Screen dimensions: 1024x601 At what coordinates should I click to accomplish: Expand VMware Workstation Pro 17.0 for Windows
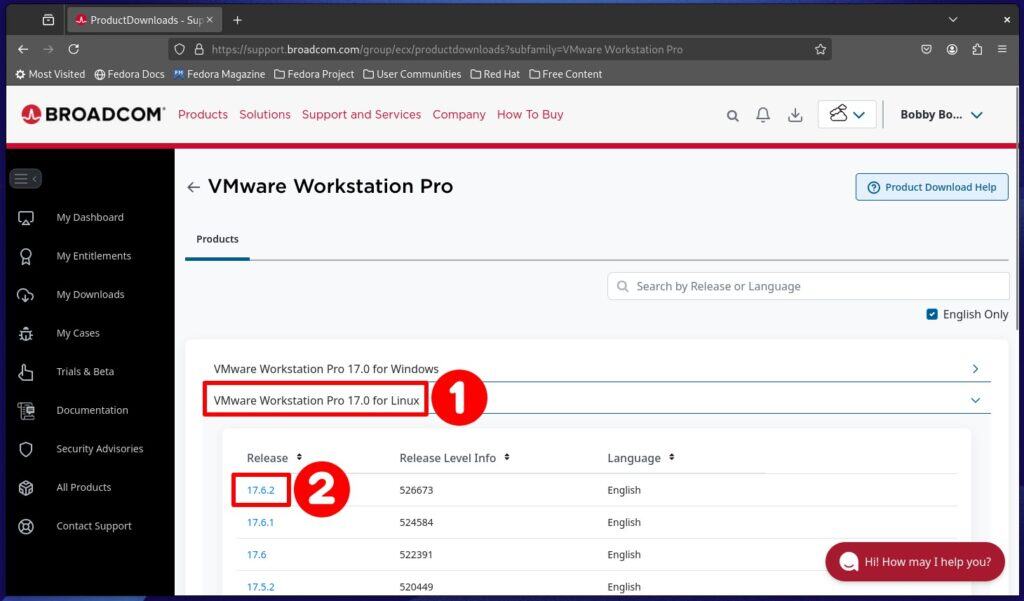[975, 368]
